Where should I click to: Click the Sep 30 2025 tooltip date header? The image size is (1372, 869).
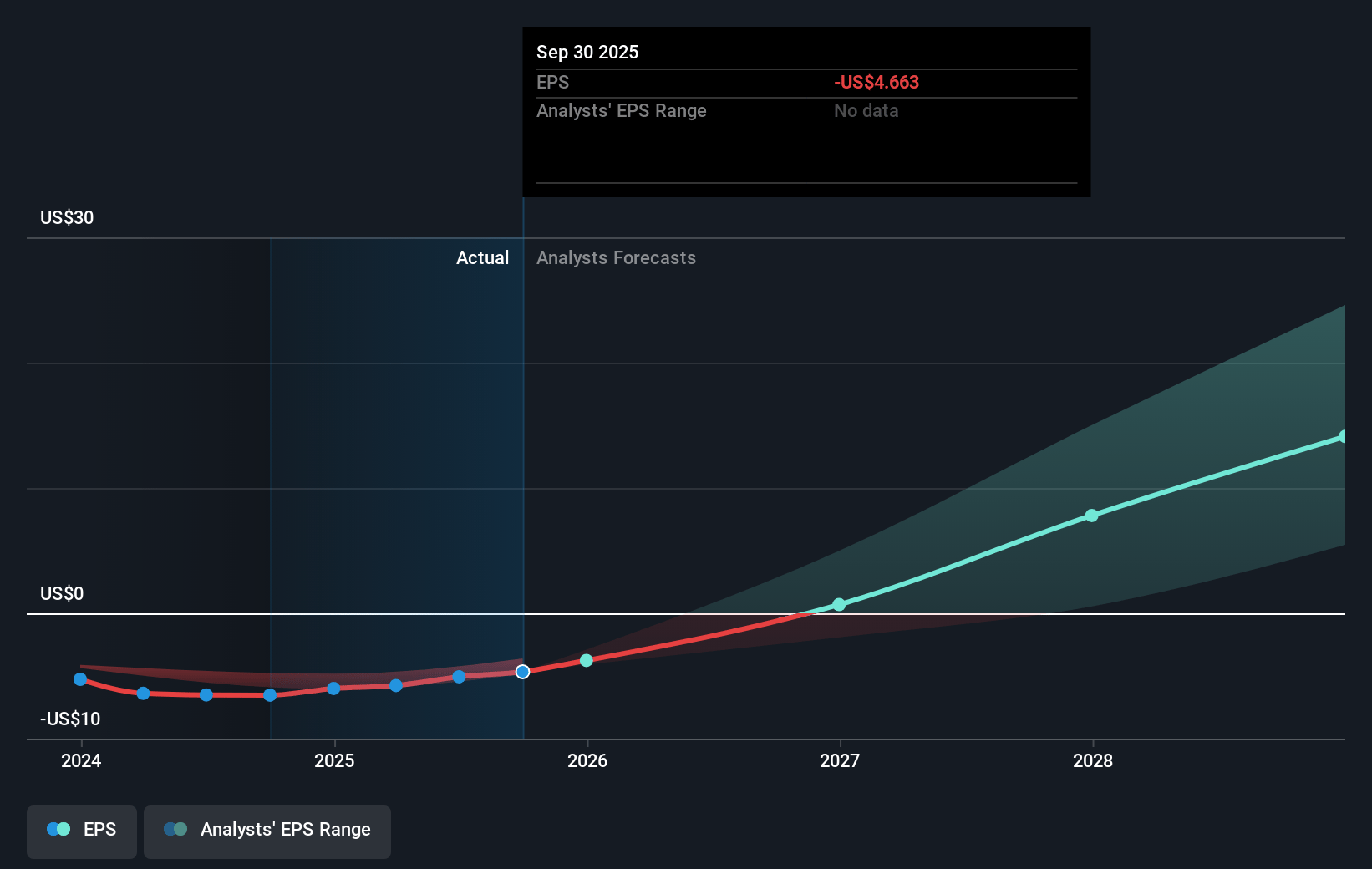coord(587,52)
